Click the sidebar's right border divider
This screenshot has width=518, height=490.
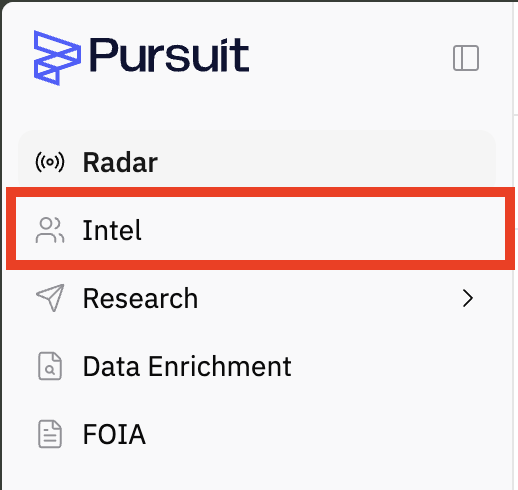pyautogui.click(x=514, y=245)
